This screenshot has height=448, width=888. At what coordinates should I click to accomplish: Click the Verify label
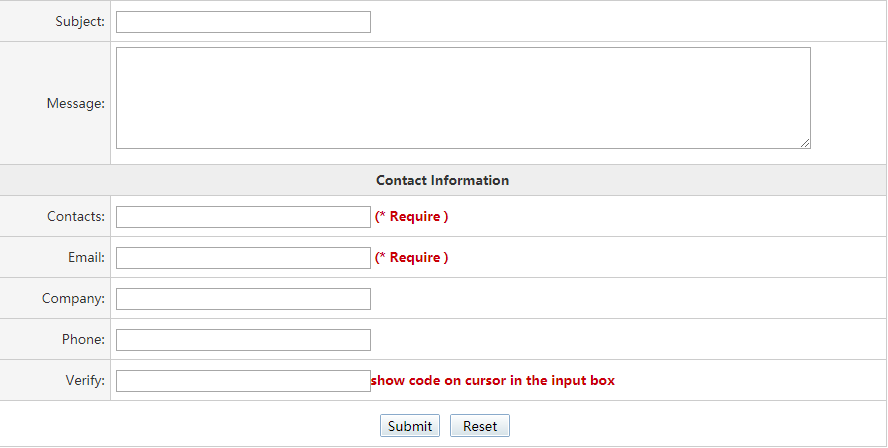click(x=84, y=381)
